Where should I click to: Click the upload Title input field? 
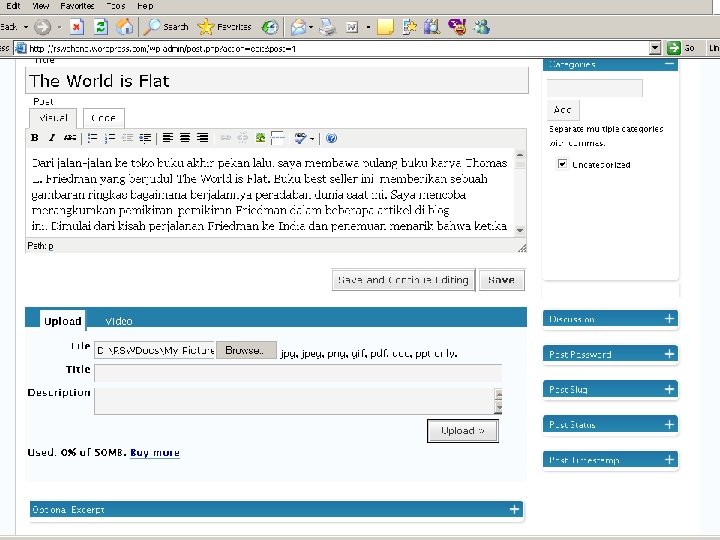coord(298,373)
